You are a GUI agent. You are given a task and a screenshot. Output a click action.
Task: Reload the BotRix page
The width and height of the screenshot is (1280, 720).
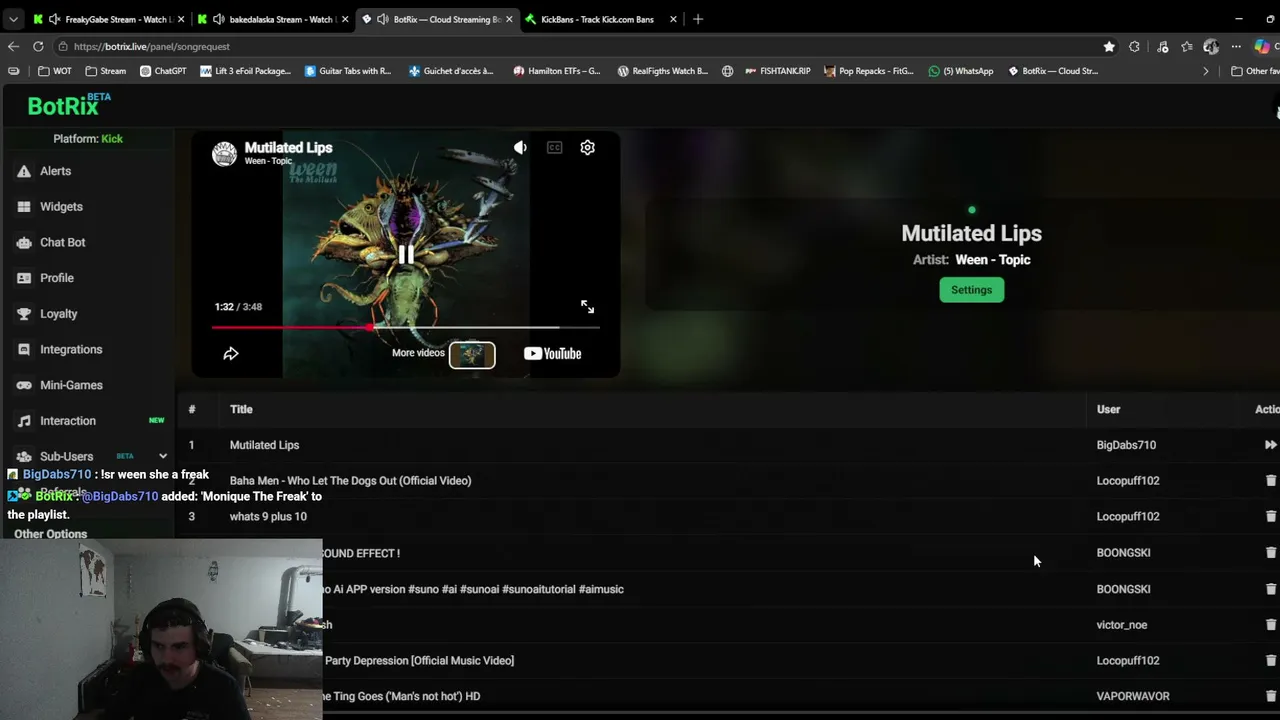(x=38, y=46)
